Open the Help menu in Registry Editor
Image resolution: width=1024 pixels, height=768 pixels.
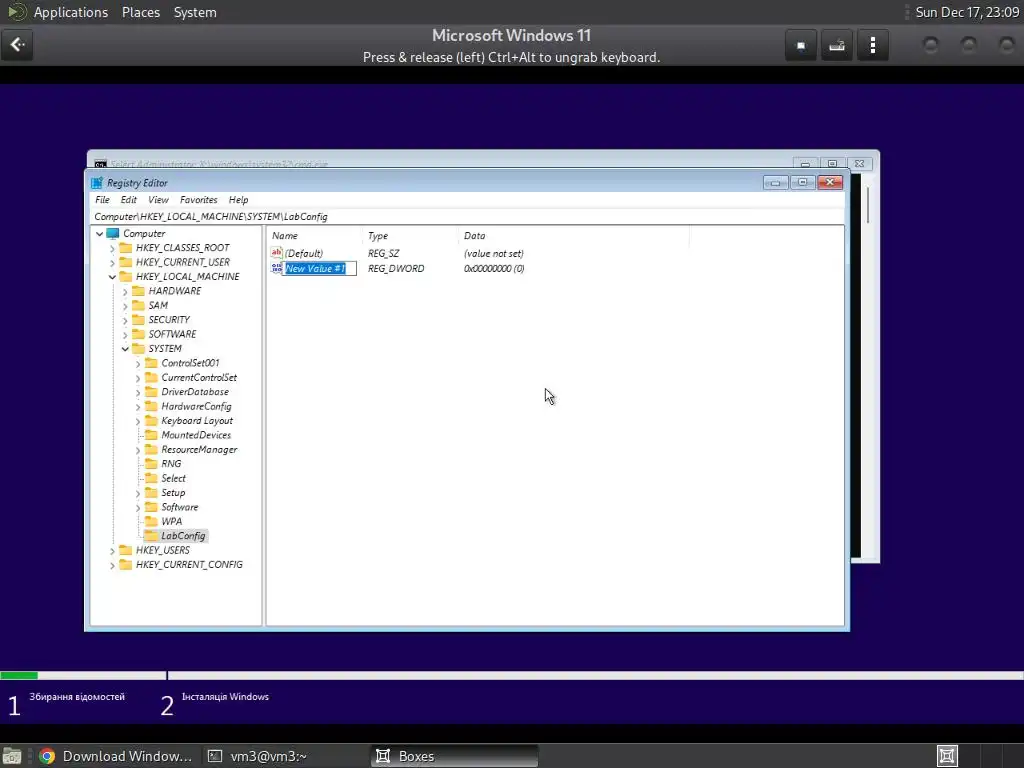point(238,200)
